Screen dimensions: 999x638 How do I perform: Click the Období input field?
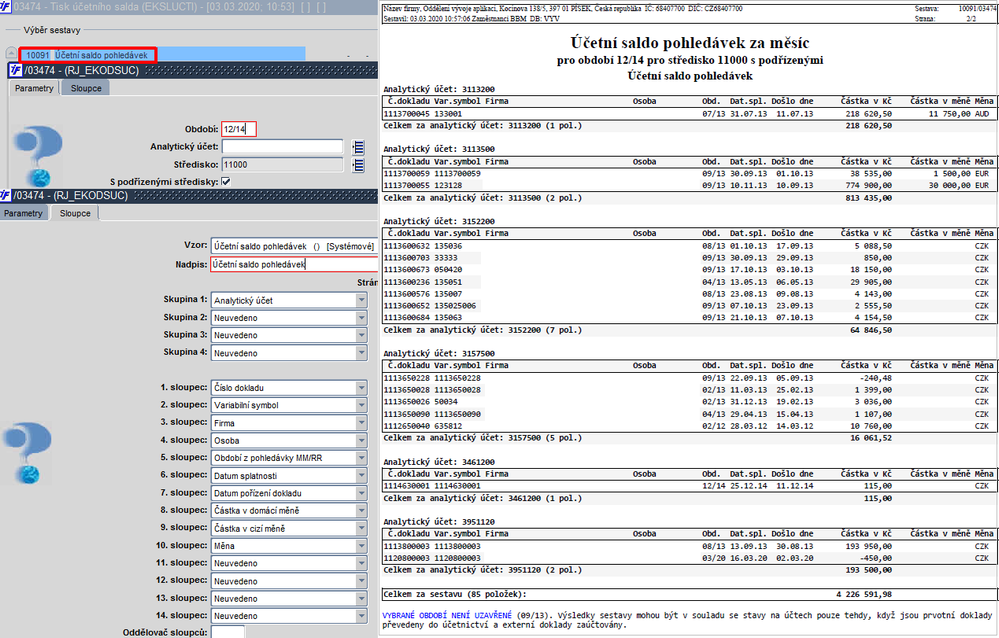239,129
